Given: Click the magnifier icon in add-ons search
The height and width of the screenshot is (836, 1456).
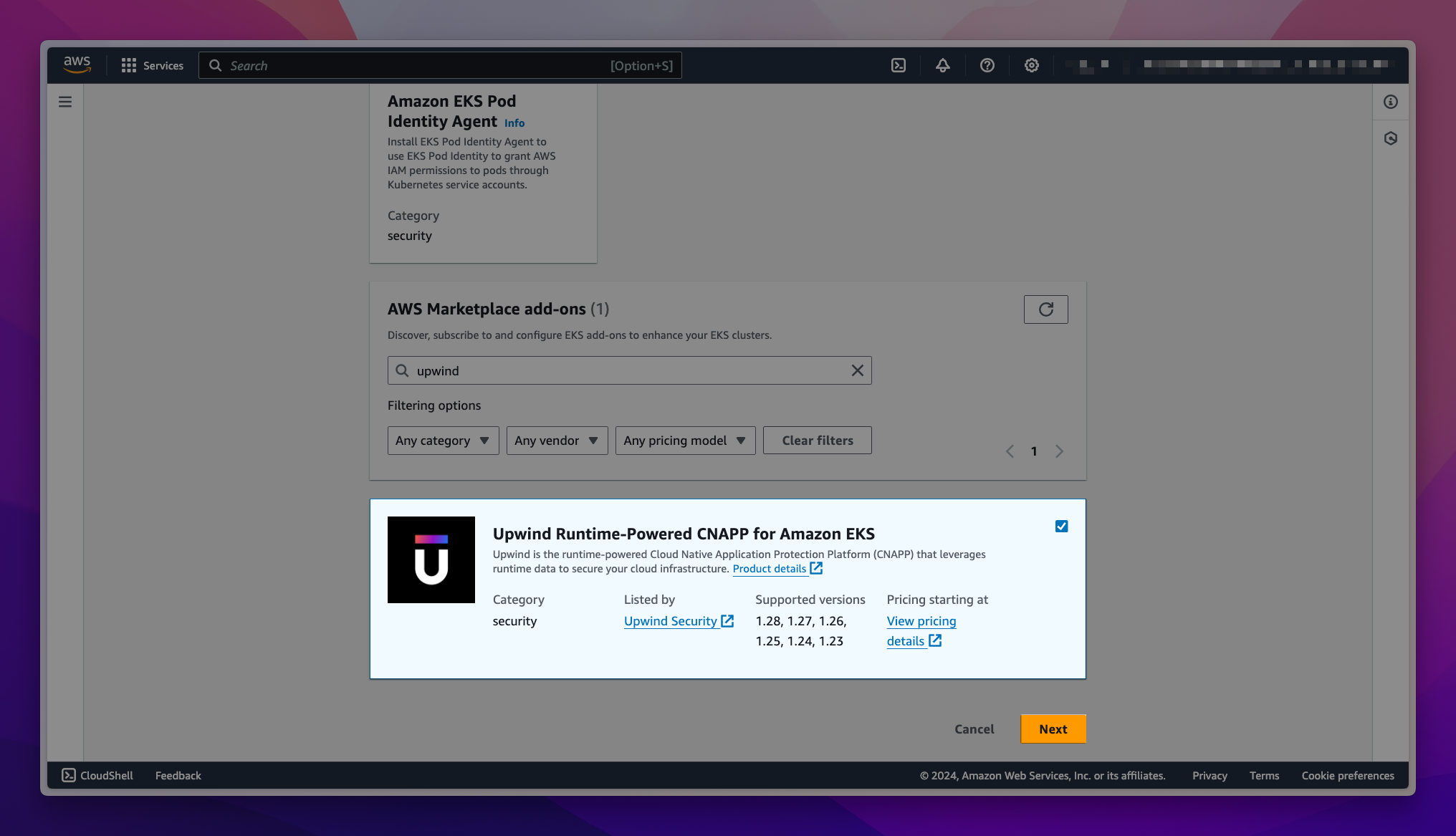Looking at the screenshot, I should pos(403,370).
